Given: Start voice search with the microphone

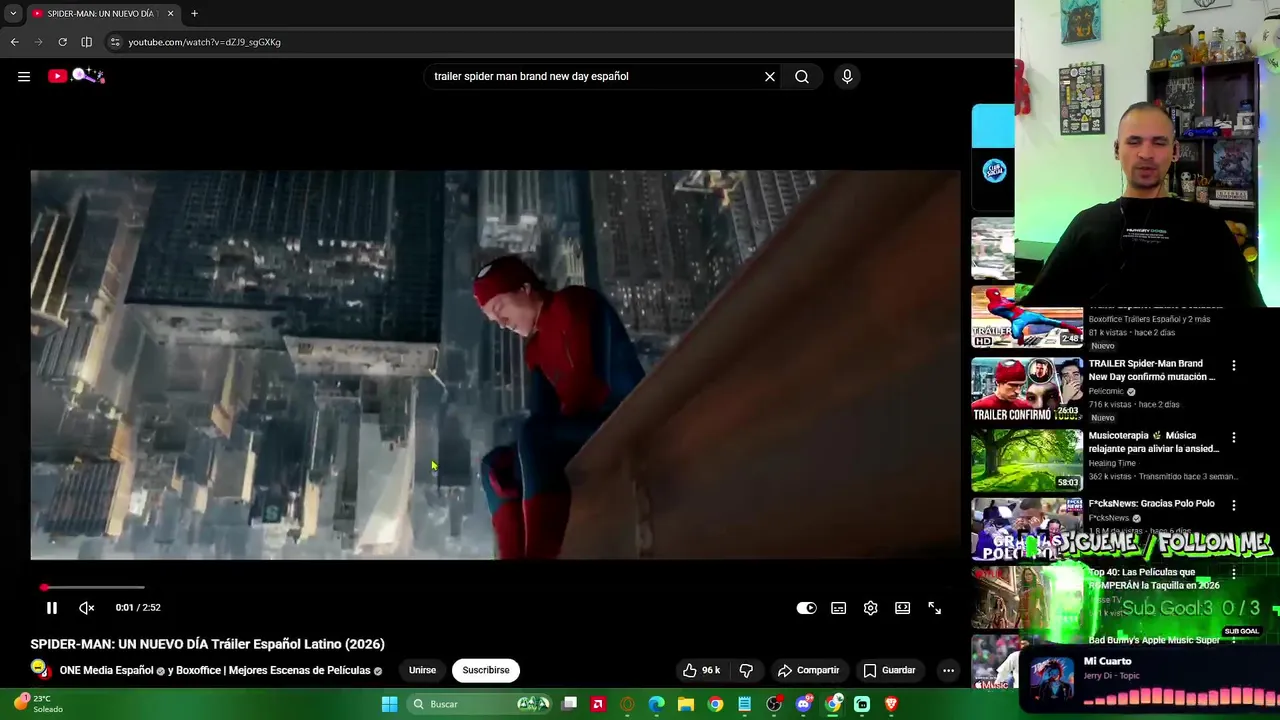Looking at the screenshot, I should (847, 76).
